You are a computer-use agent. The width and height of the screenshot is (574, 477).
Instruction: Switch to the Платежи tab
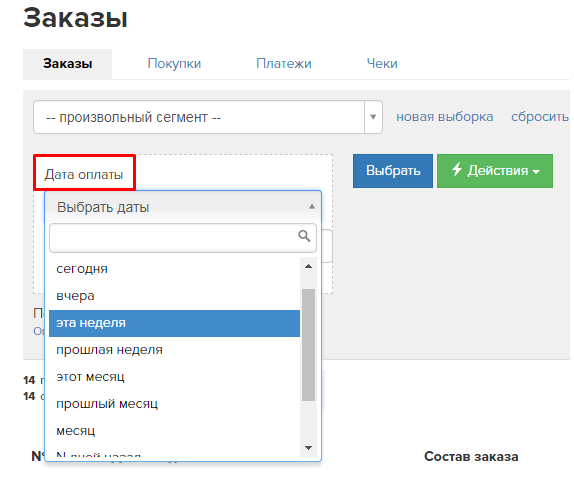[284, 64]
